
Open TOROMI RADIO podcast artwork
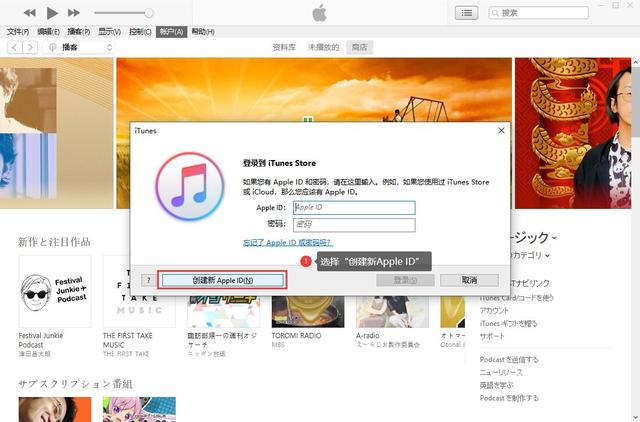pos(308,312)
